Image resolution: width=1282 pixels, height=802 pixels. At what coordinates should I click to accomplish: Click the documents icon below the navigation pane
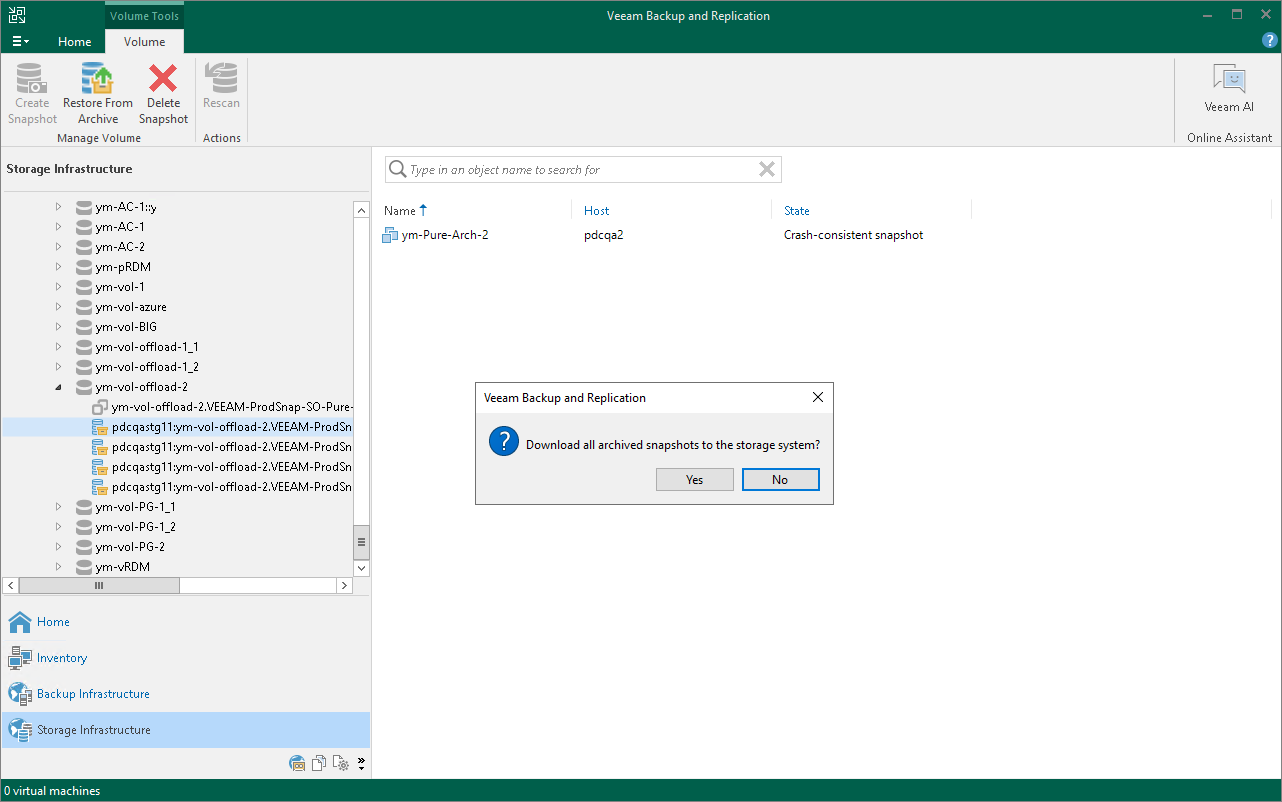tap(319, 763)
